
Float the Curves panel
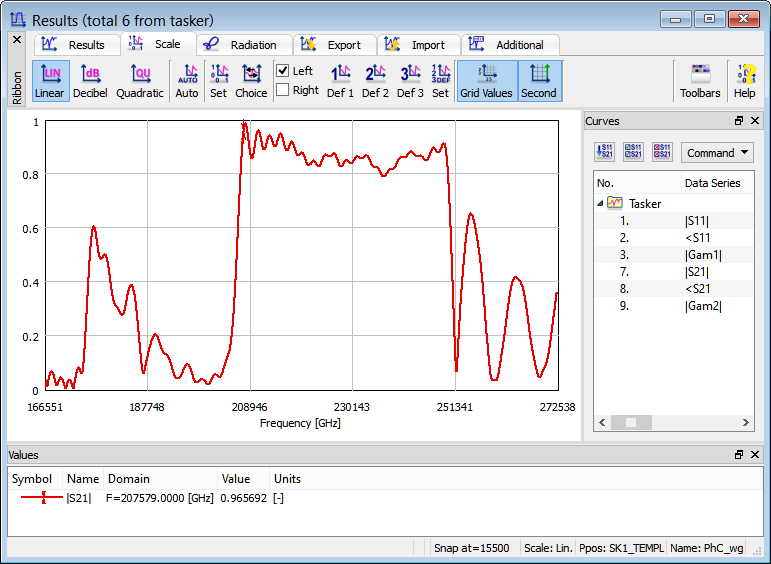[x=739, y=121]
